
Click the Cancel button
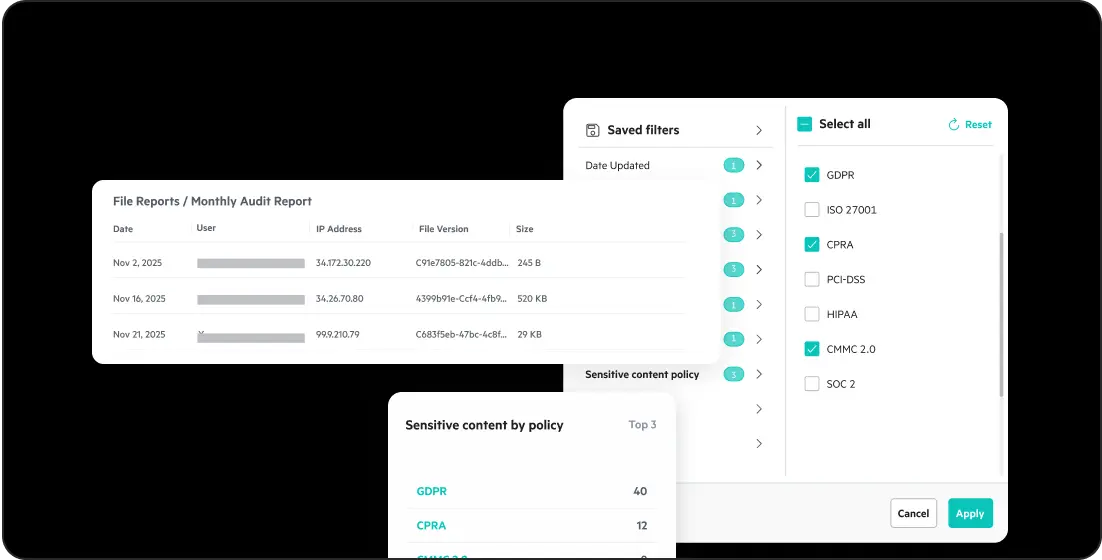pos(914,514)
